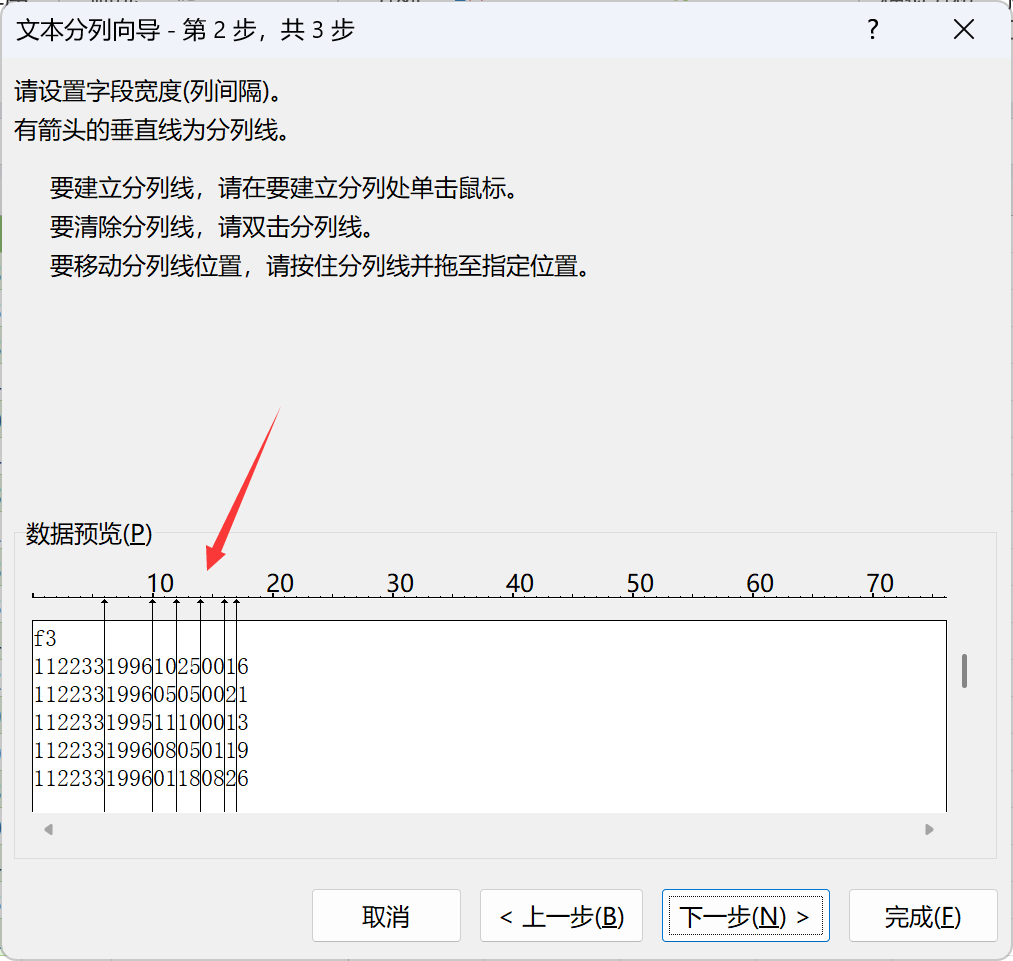Go back with 上一步(B) button
This screenshot has width=1013, height=961.
coord(561,916)
